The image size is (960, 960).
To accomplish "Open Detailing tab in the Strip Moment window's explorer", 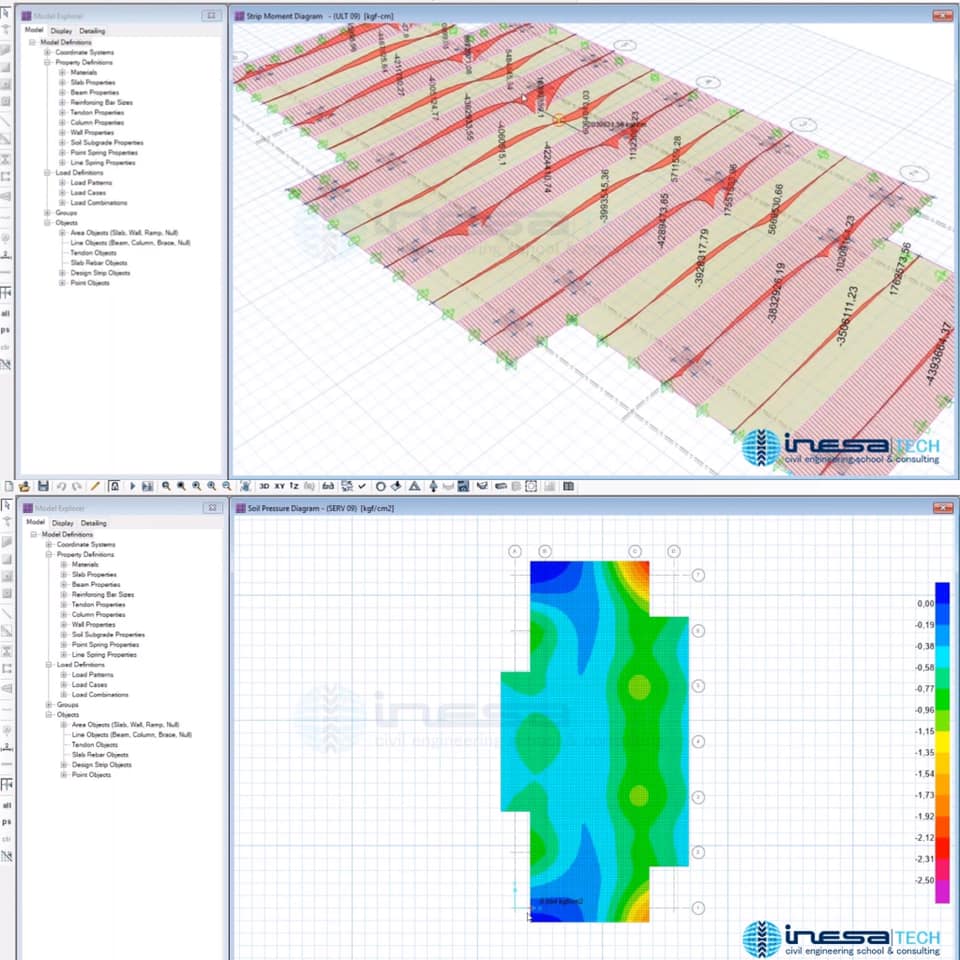I will click(x=92, y=31).
